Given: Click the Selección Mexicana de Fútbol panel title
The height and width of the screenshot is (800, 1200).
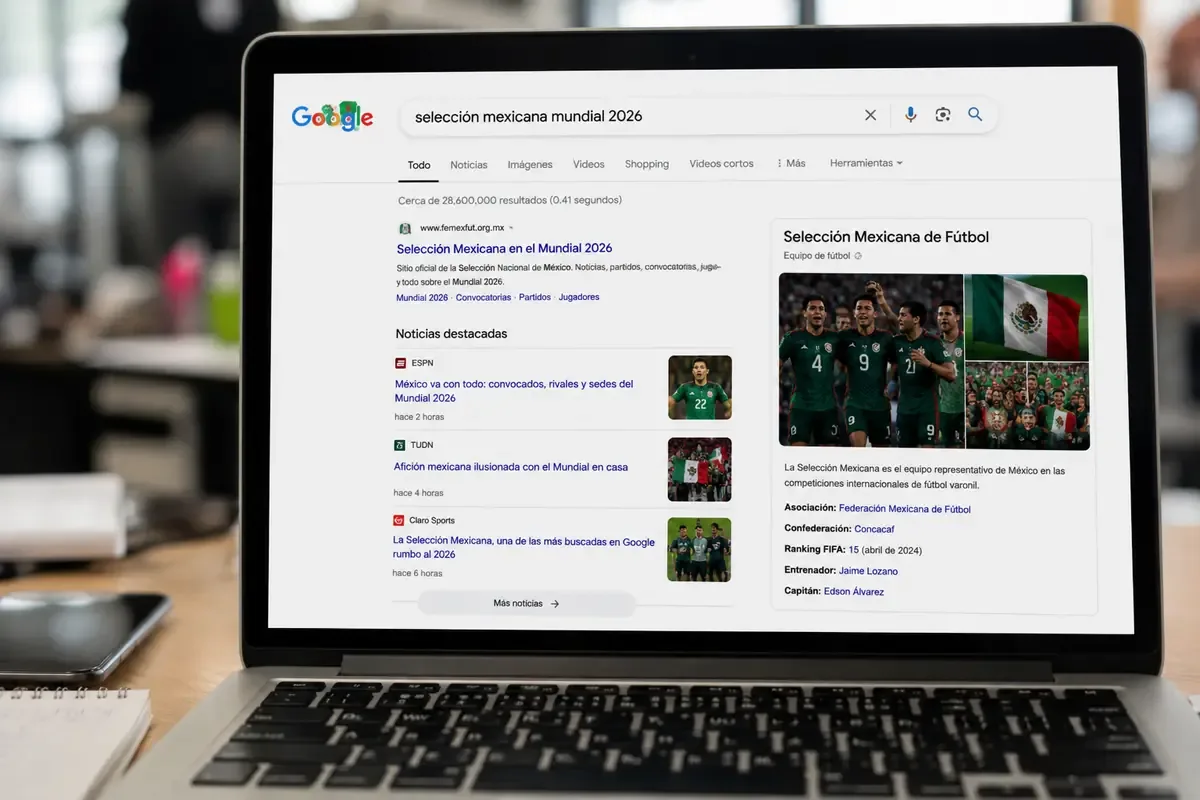Looking at the screenshot, I should pyautogui.click(x=886, y=237).
